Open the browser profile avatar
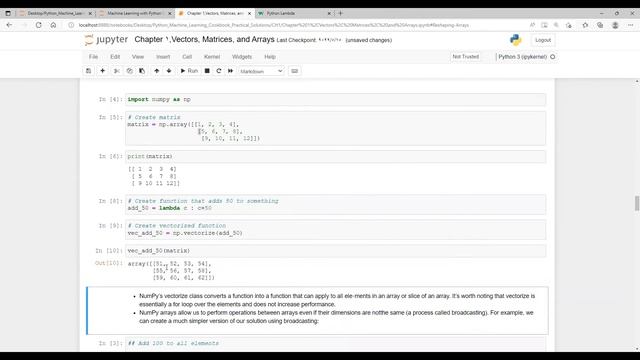 (615, 25)
